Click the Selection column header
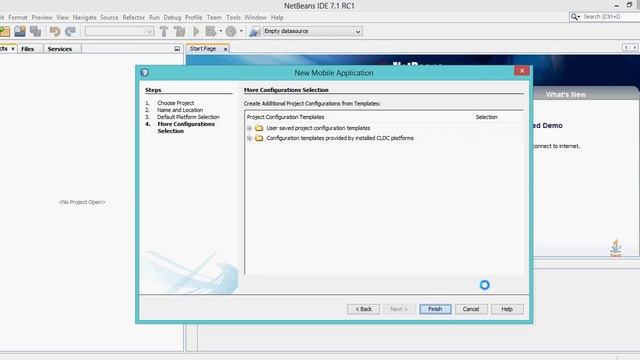Viewport: 640px width, 360px height. pos(487,117)
